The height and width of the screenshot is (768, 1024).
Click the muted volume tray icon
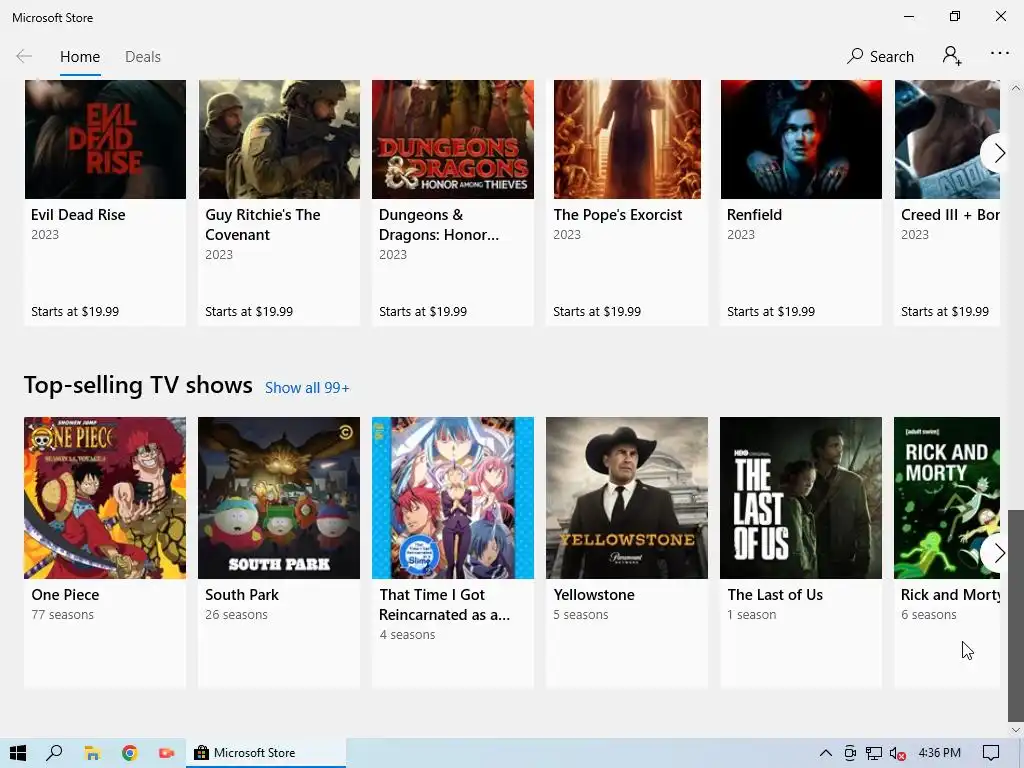coord(897,753)
